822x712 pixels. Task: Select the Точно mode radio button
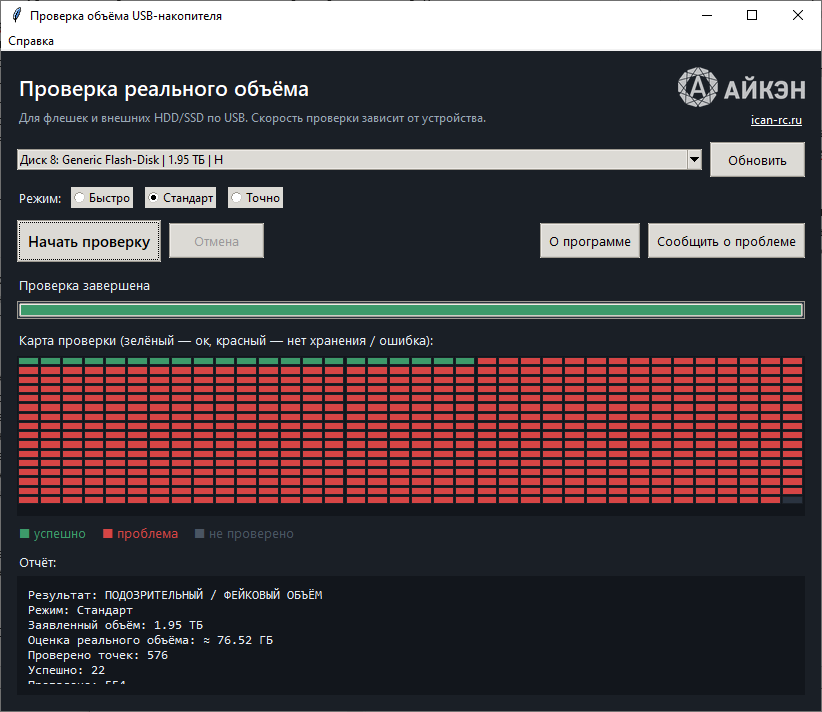pos(255,198)
